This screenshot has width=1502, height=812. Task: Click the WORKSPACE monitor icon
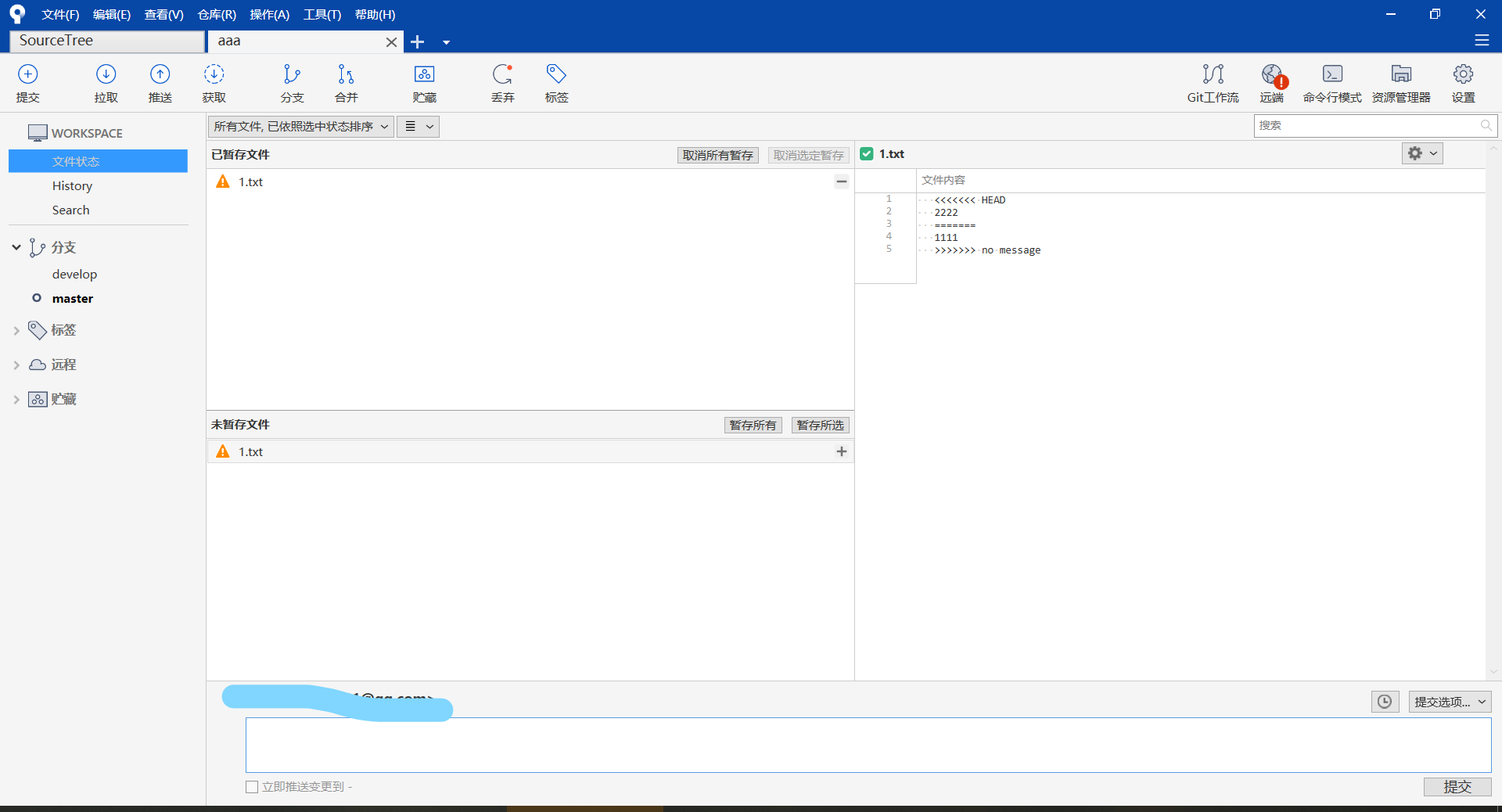(x=38, y=133)
